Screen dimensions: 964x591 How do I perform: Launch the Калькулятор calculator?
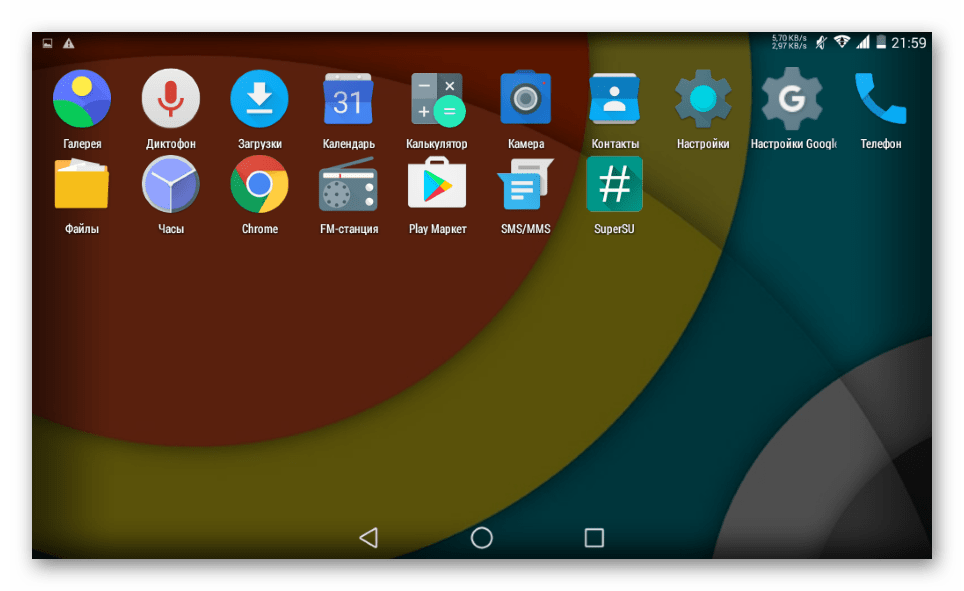pos(437,99)
